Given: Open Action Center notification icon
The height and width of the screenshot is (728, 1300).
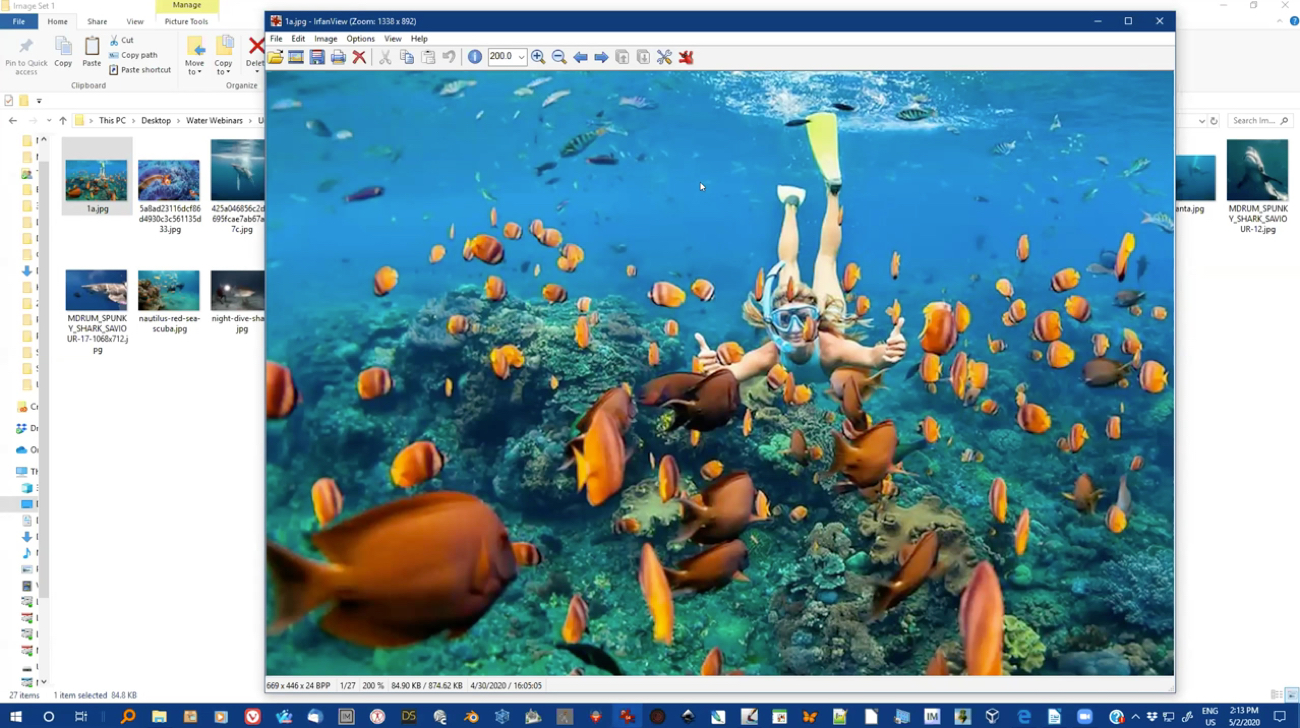Looking at the screenshot, I should (x=1279, y=716).
